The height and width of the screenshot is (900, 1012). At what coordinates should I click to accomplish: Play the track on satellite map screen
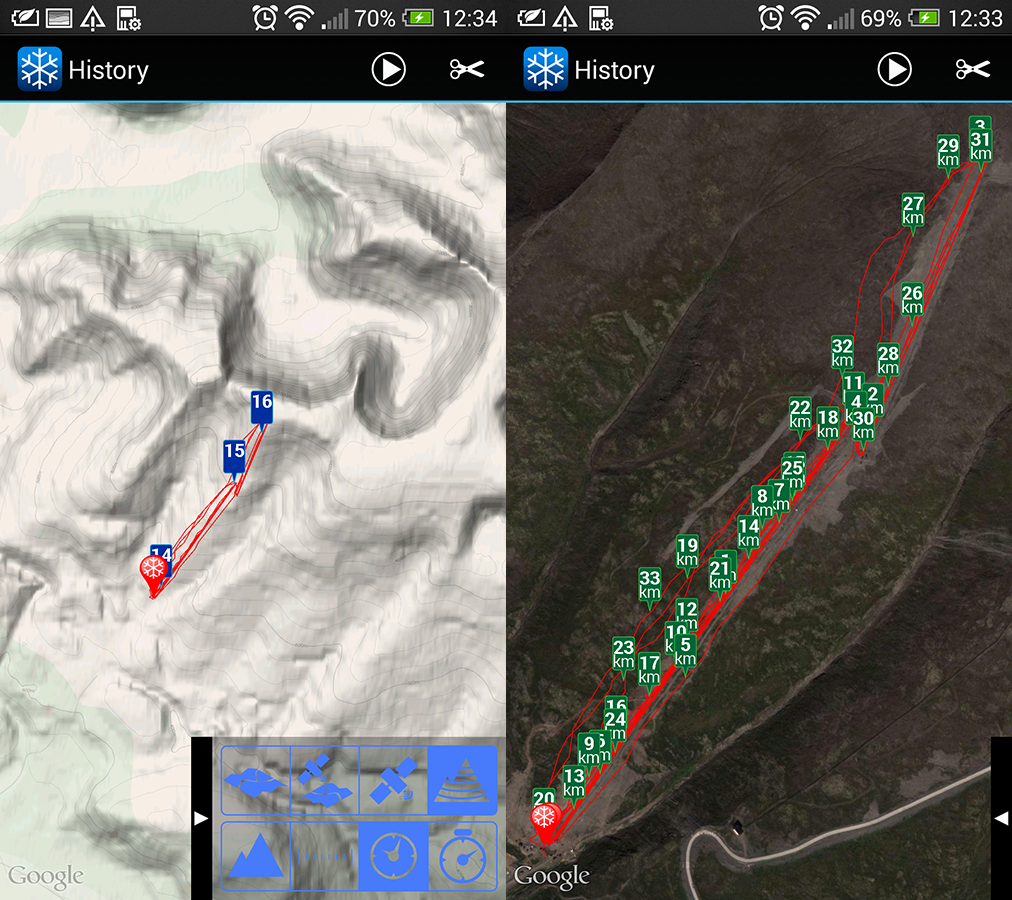pyautogui.click(x=895, y=69)
